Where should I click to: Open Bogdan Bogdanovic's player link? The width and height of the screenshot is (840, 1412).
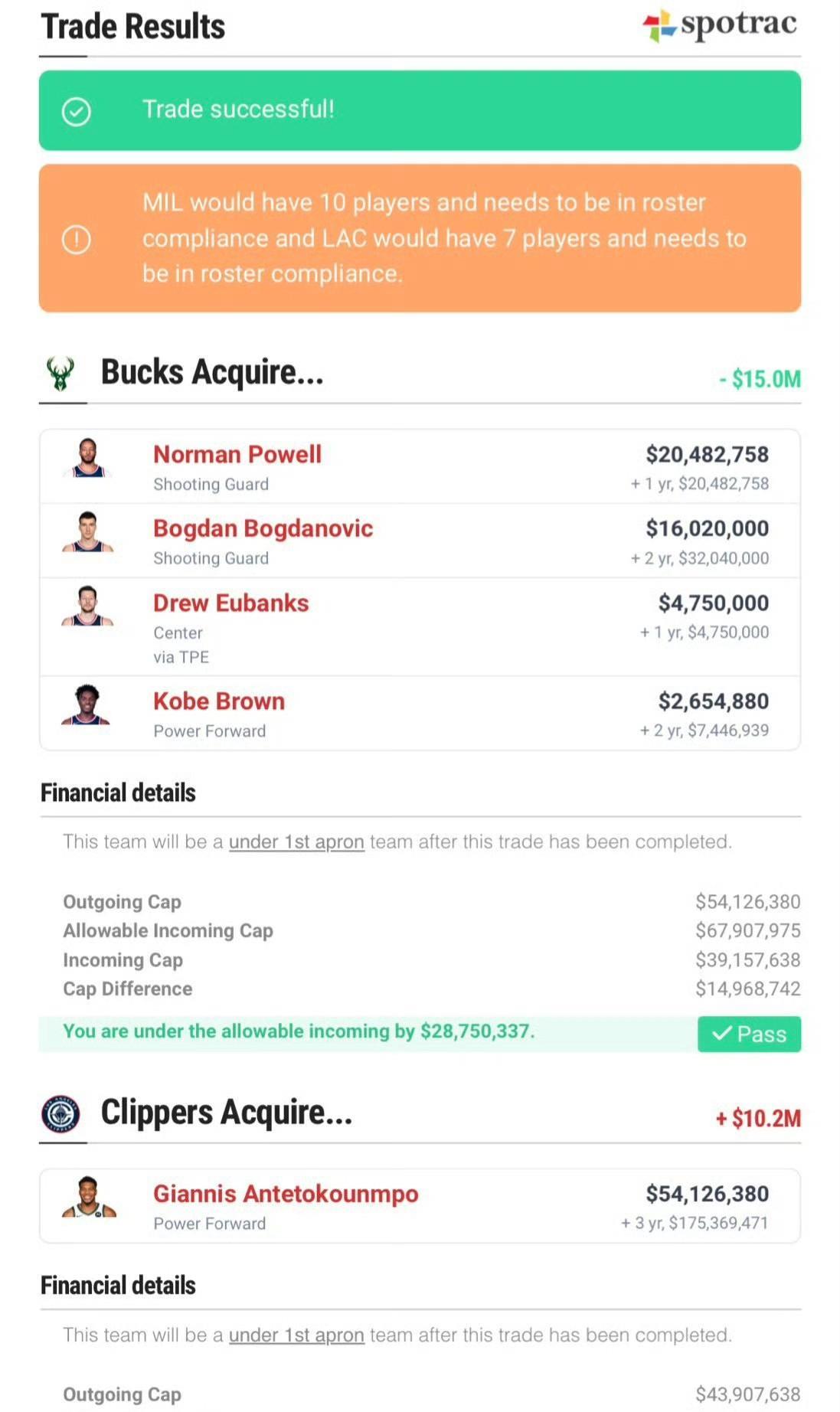click(x=263, y=528)
